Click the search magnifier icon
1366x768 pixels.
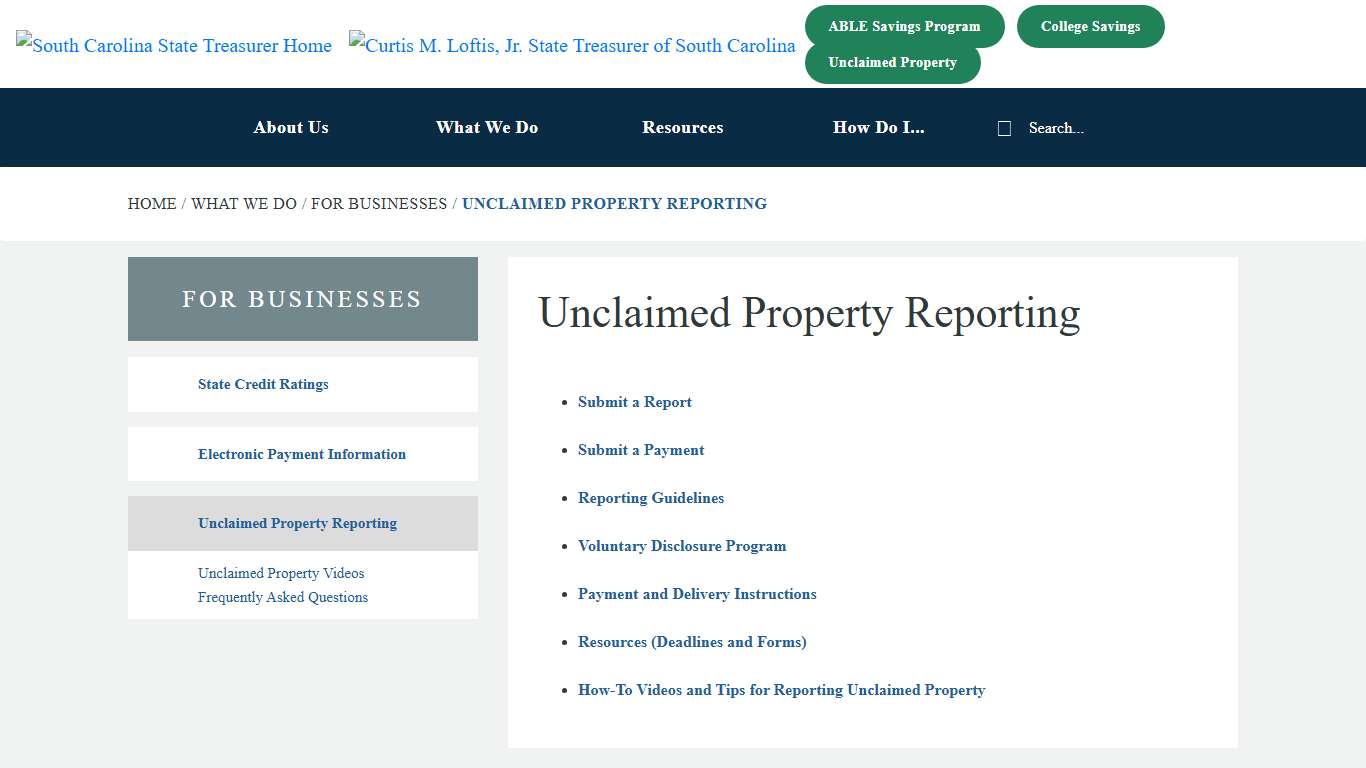click(1004, 128)
